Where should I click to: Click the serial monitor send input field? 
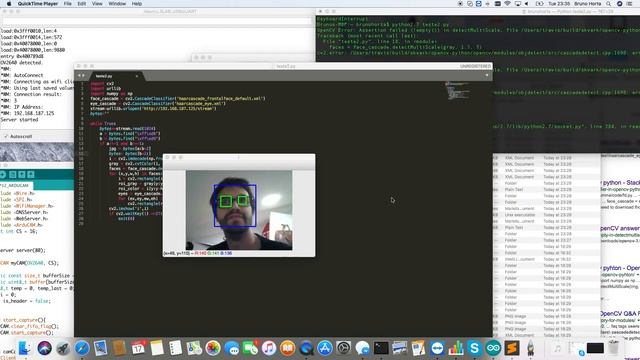point(156,21)
